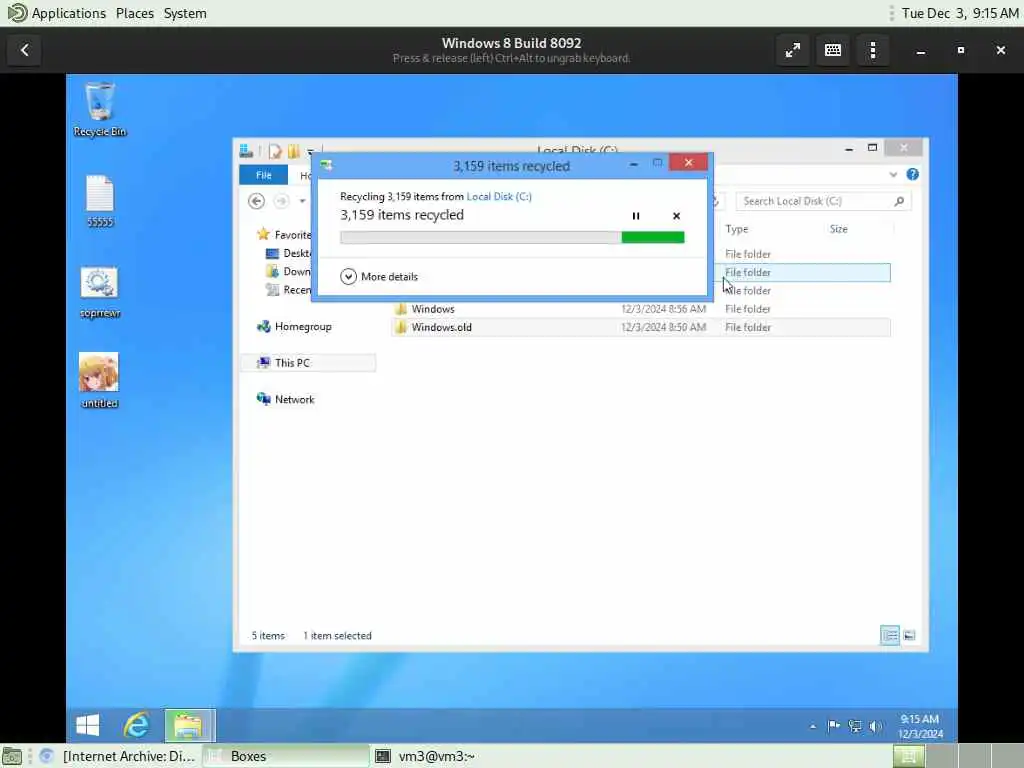Sort by Size column header
Screen dimensions: 1024x768
(839, 229)
